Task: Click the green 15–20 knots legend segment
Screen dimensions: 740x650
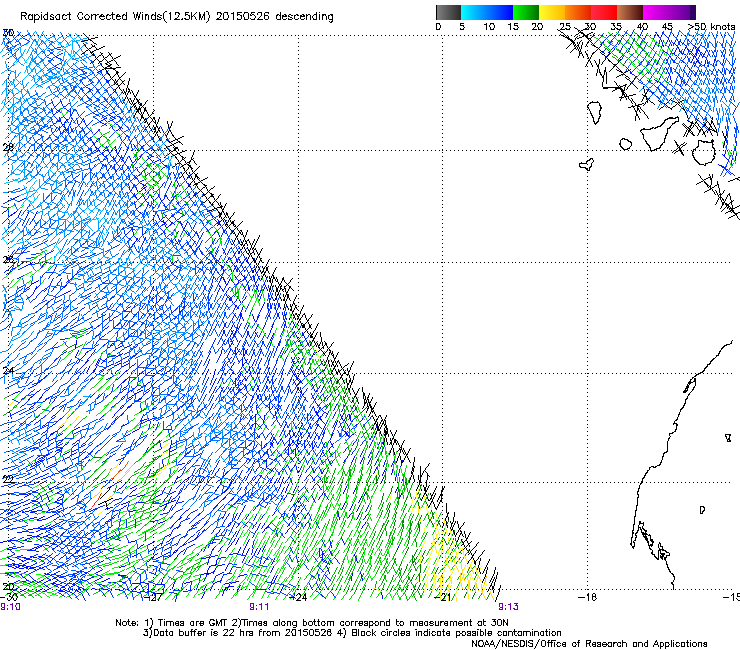Action: 526,12
